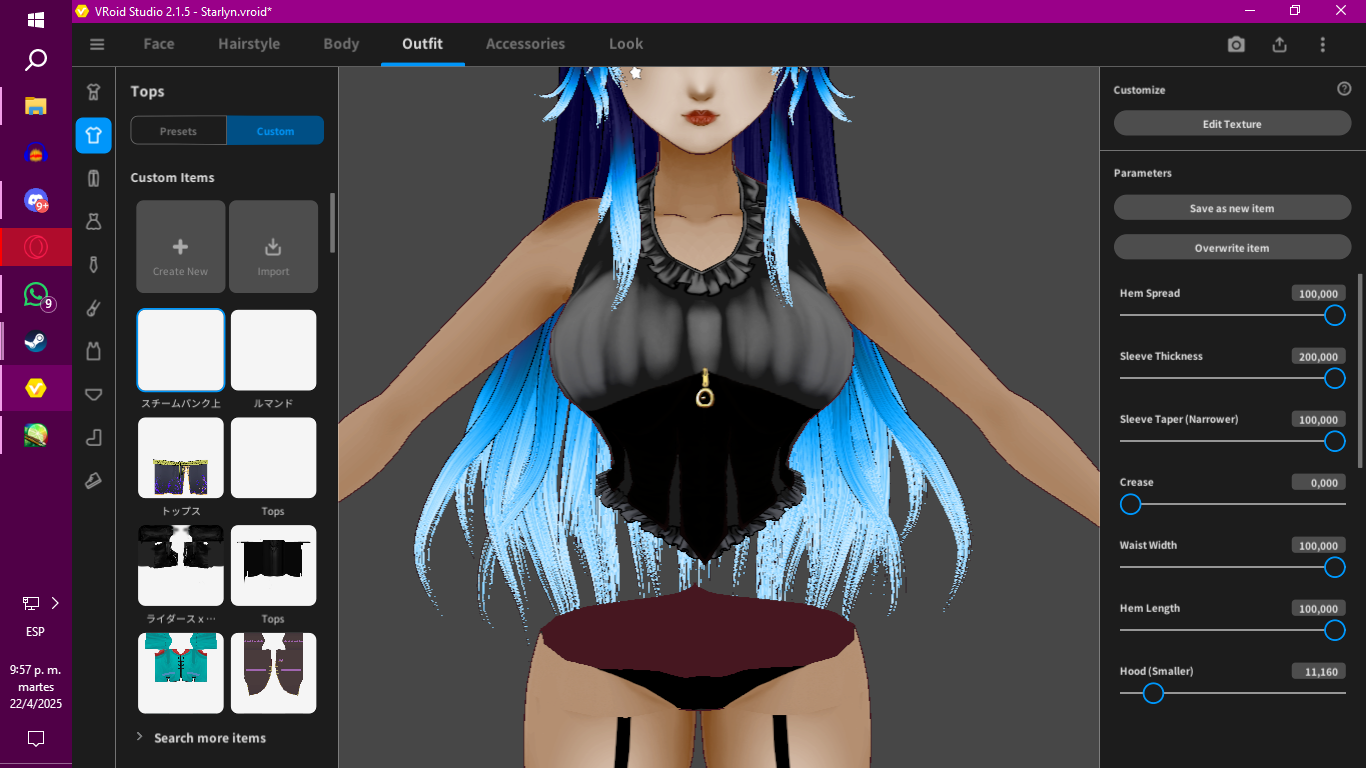The image size is (1366, 768).
Task: Switch to Presets items
Action: tap(178, 131)
